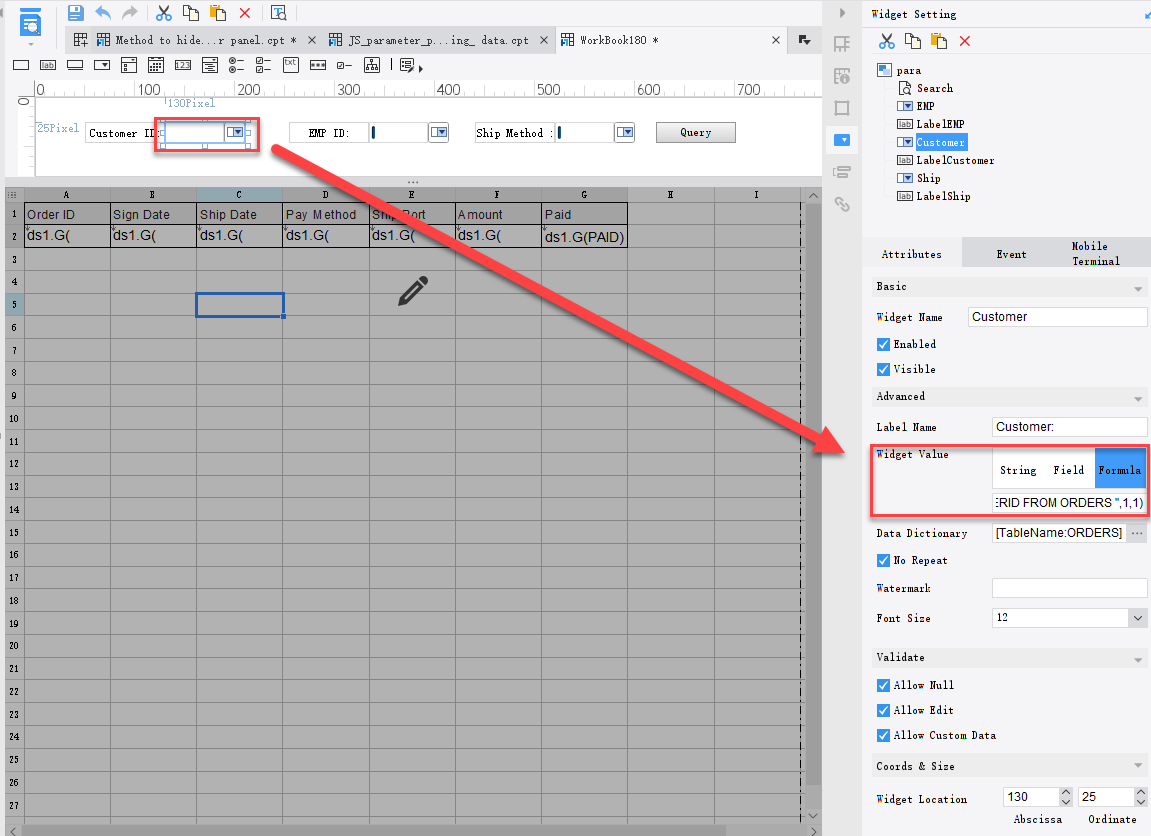Screen dimensions: 1151x836
Task: Select the Date widget tool
Action: [157, 64]
